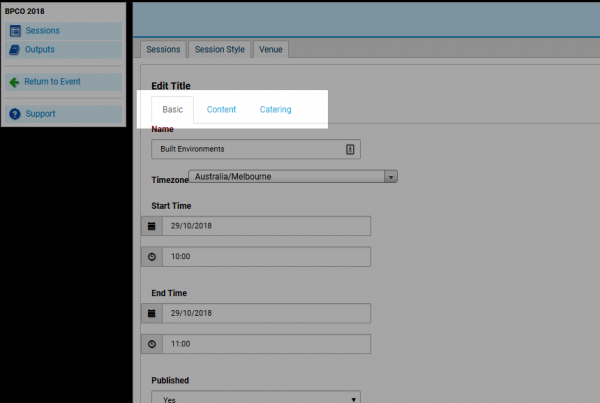Switch to the top Sessions tab
The width and height of the screenshot is (600, 403).
pos(163,49)
